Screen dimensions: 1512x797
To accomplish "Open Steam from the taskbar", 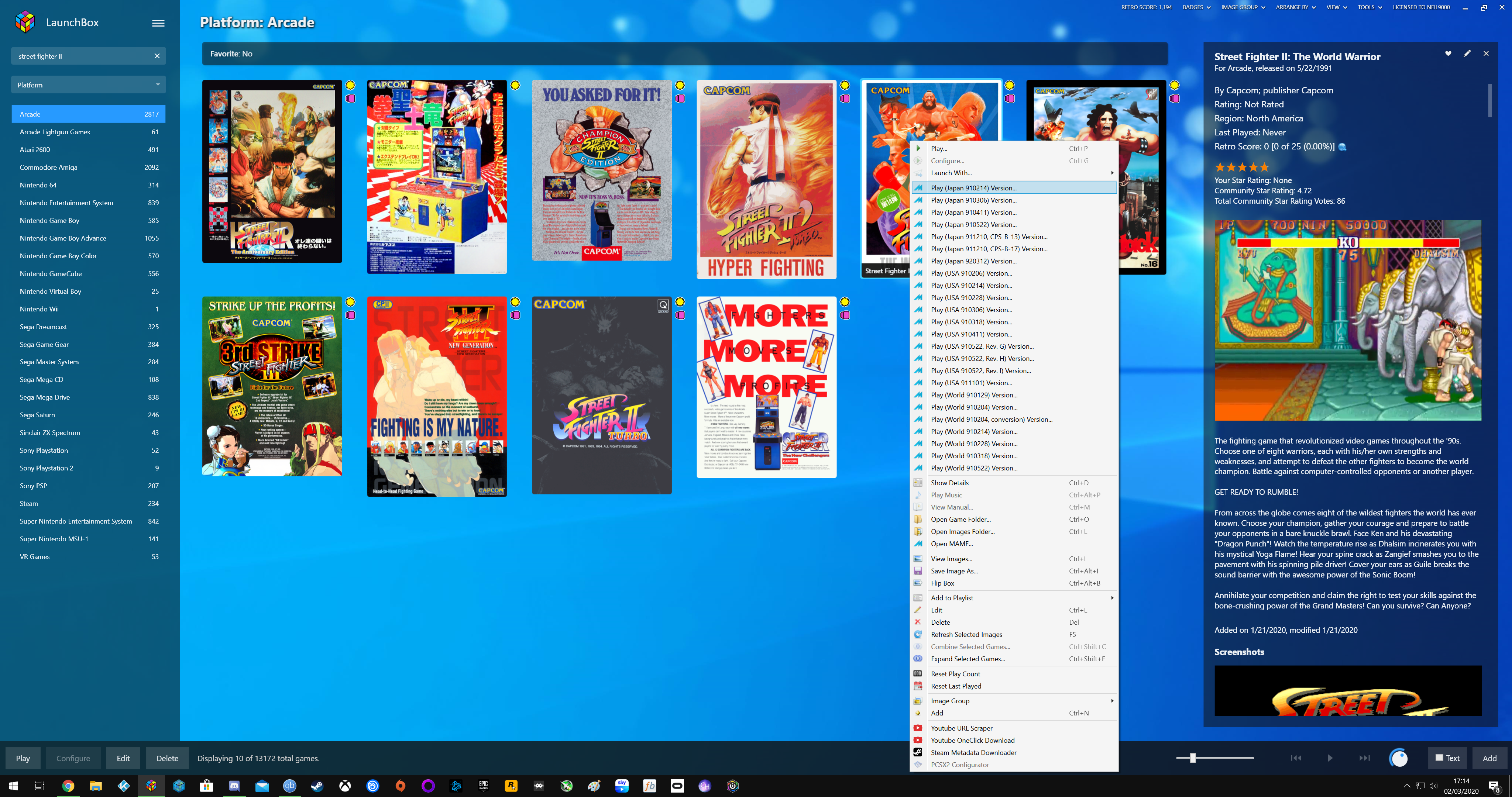I will tap(317, 786).
